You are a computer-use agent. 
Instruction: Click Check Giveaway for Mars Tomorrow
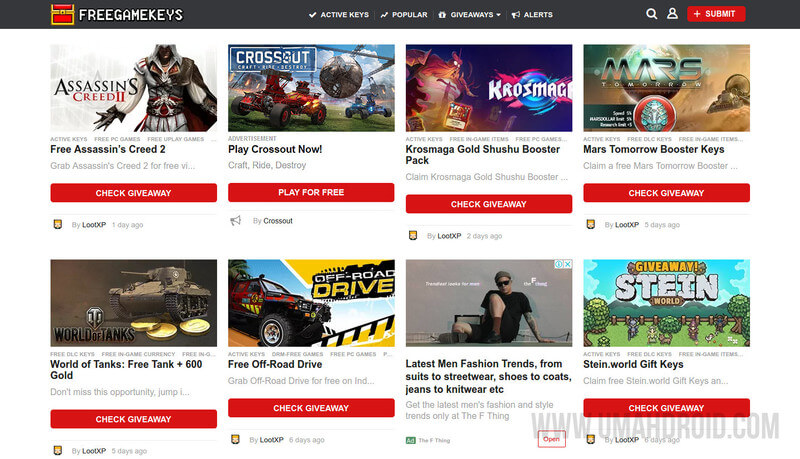point(666,193)
